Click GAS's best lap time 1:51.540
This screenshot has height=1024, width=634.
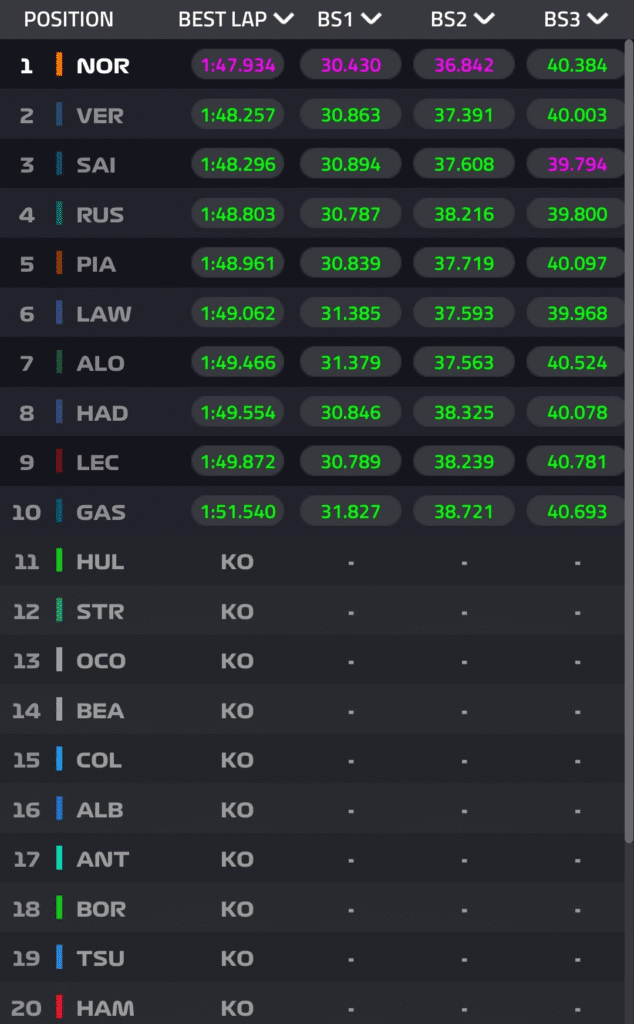coord(238,512)
